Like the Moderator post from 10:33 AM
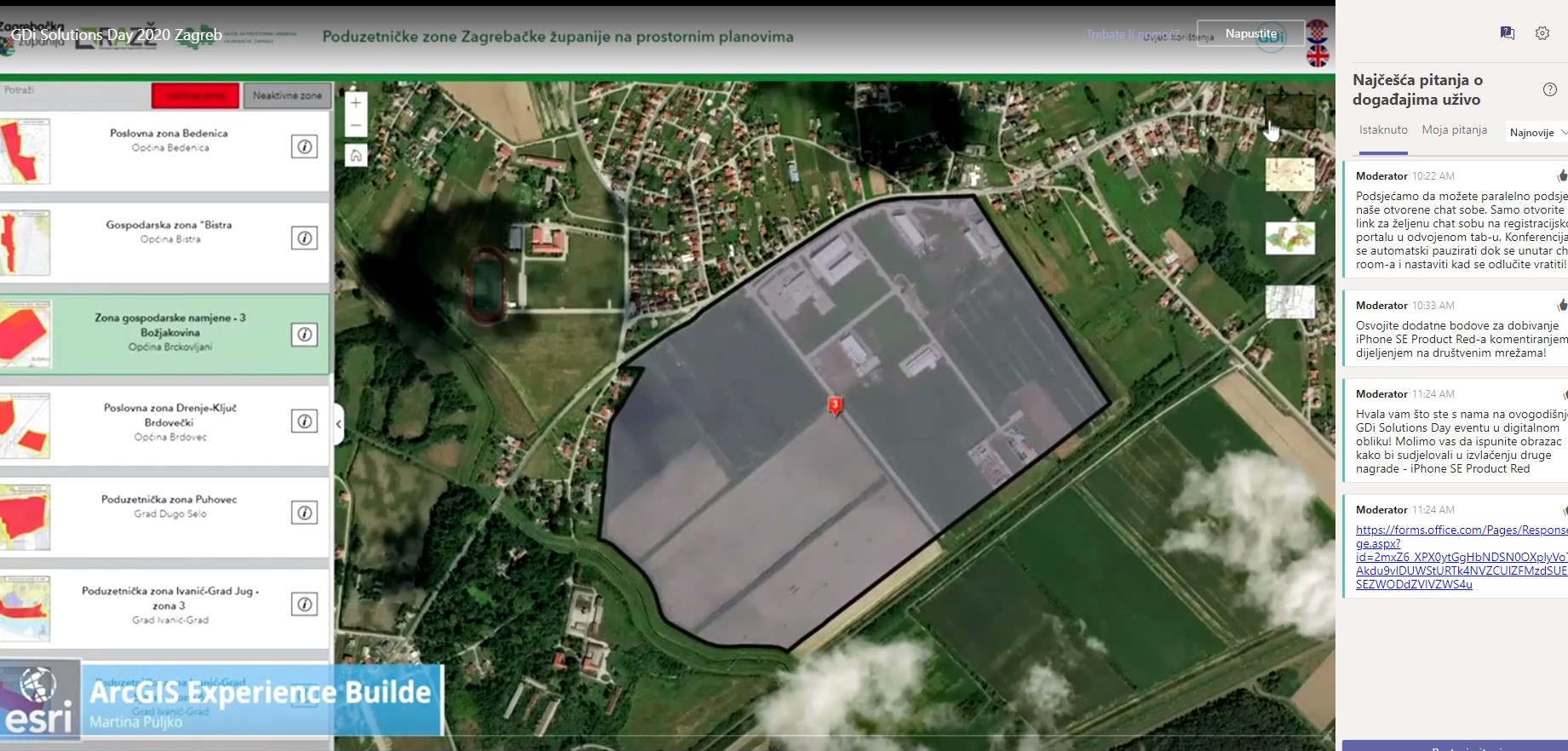The image size is (1568, 751). pyautogui.click(x=1562, y=306)
